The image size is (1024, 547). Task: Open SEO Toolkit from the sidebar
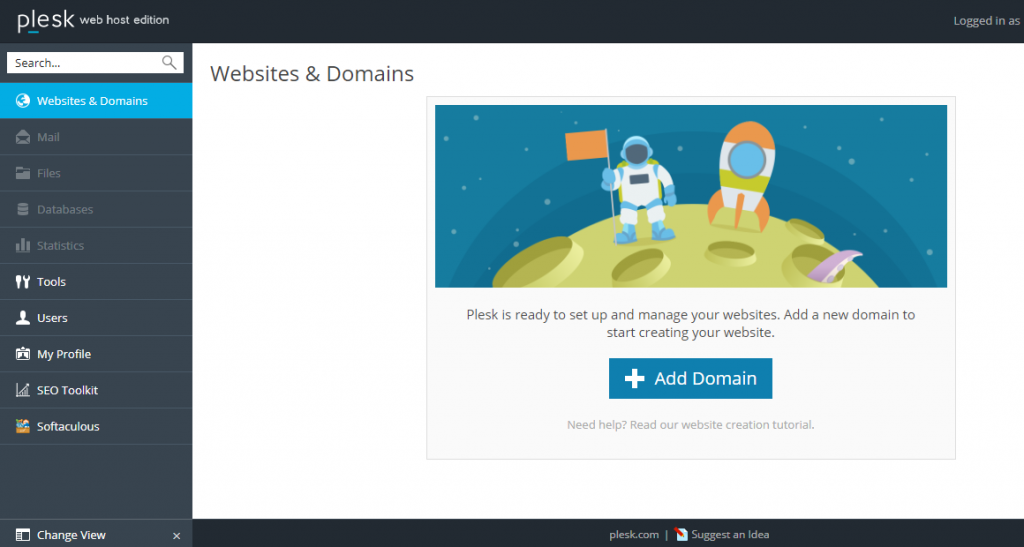pyautogui.click(x=67, y=390)
